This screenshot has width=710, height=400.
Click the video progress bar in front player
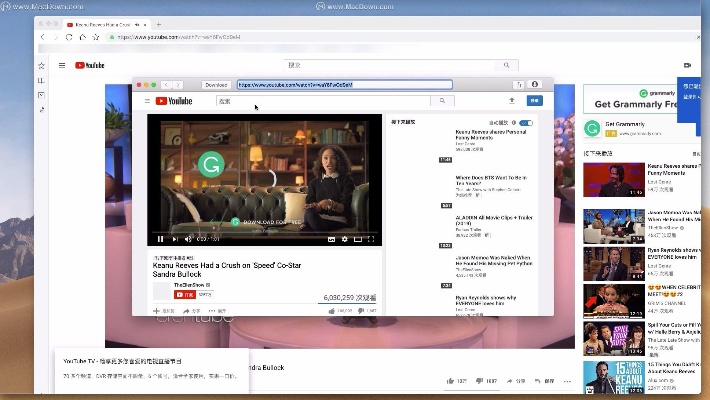click(264, 232)
